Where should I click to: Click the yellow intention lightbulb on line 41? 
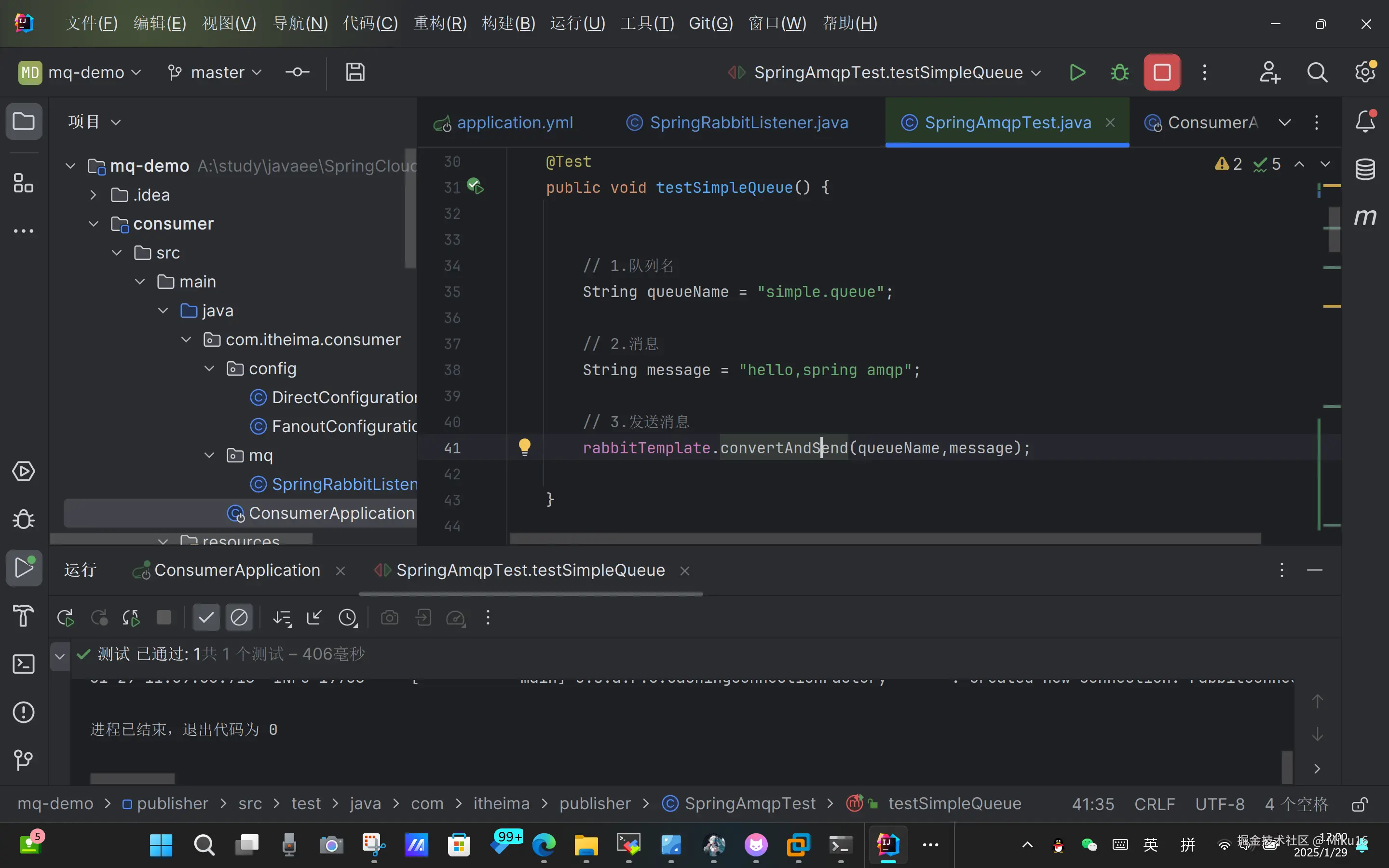click(525, 447)
